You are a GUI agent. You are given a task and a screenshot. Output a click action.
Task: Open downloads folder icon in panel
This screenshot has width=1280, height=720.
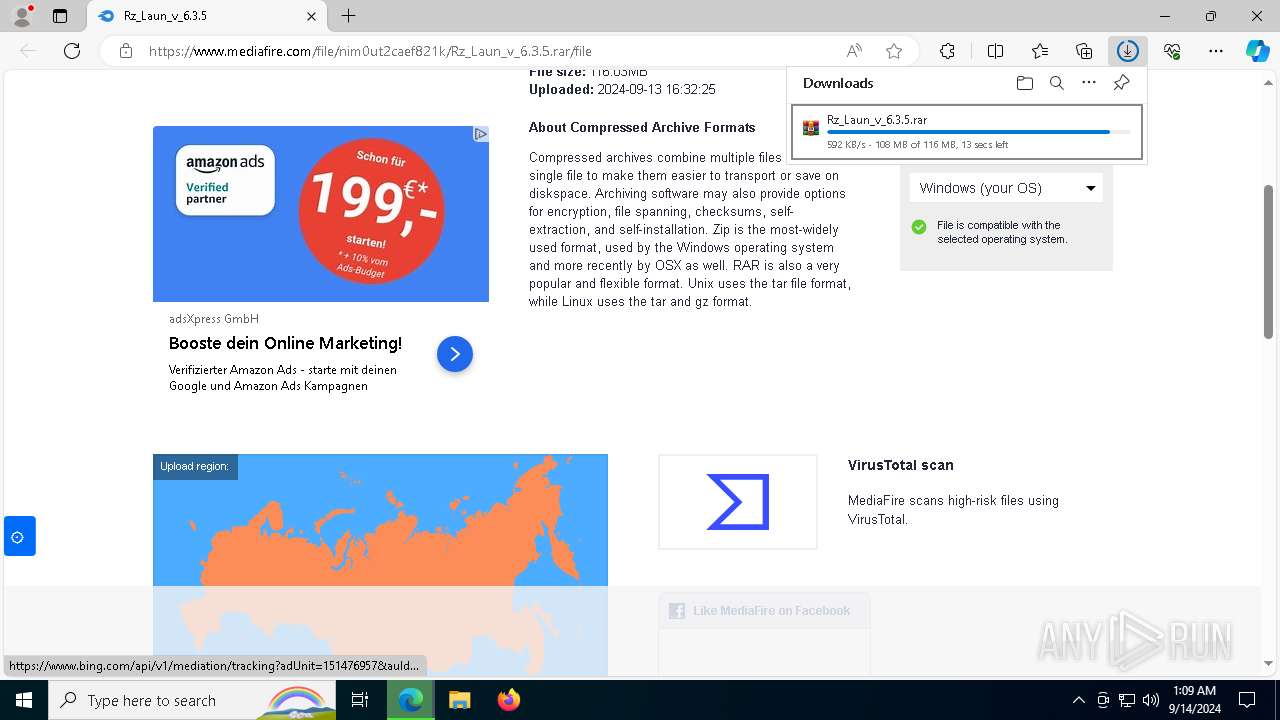[1024, 83]
